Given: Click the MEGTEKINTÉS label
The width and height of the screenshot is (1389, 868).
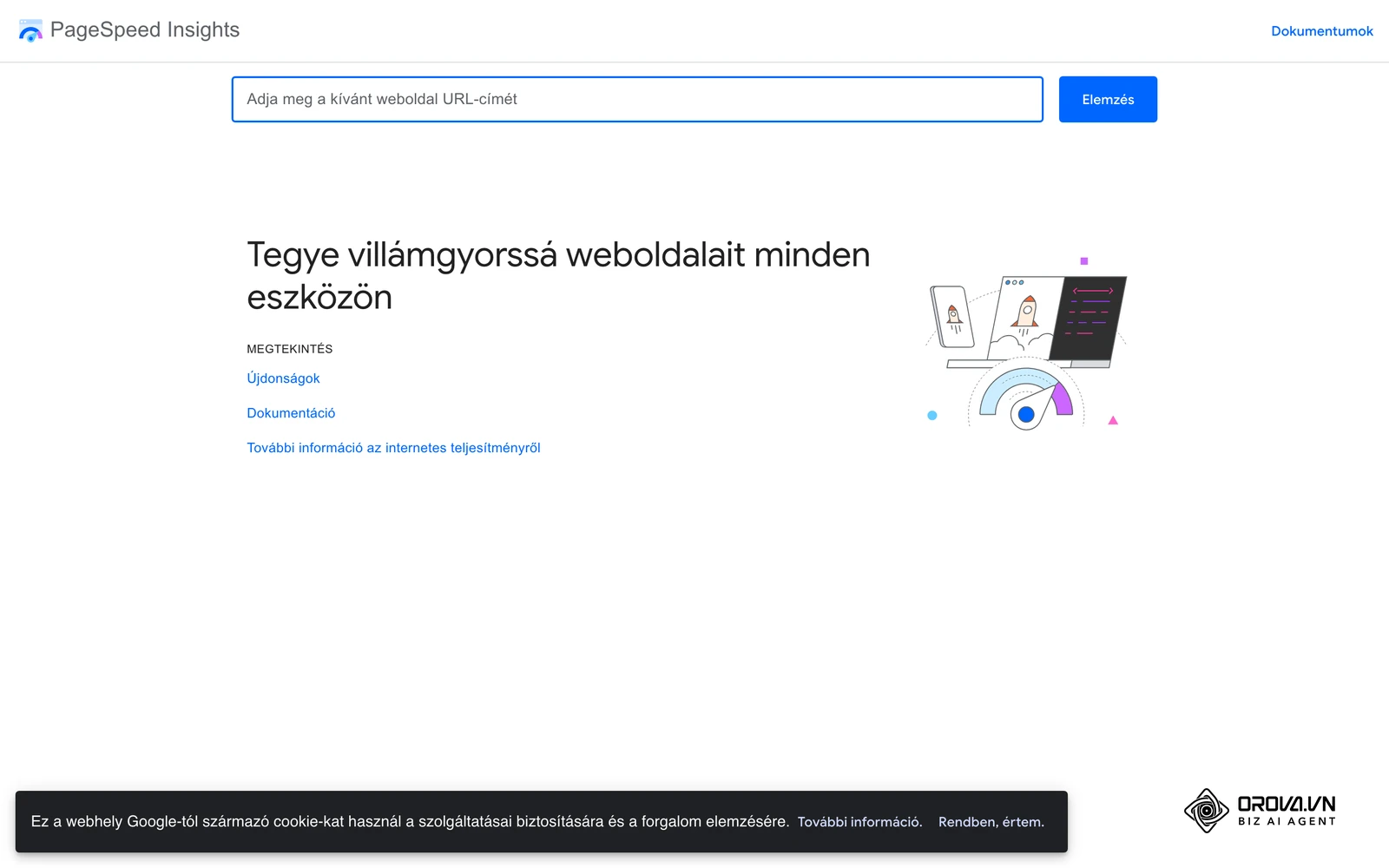Looking at the screenshot, I should 290,349.
